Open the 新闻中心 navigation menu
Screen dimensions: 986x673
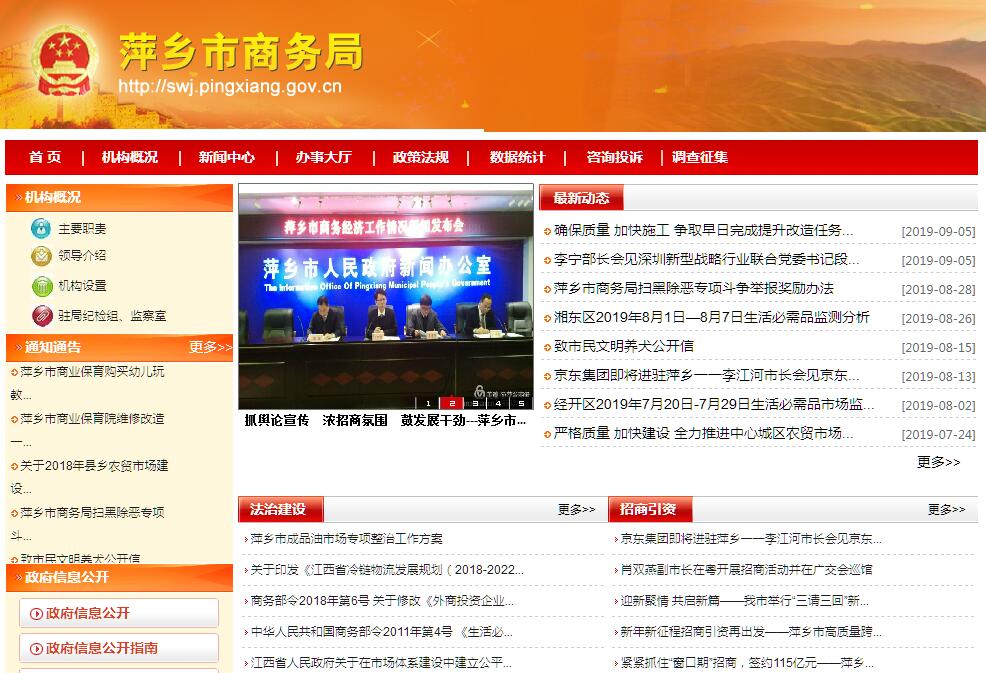226,157
